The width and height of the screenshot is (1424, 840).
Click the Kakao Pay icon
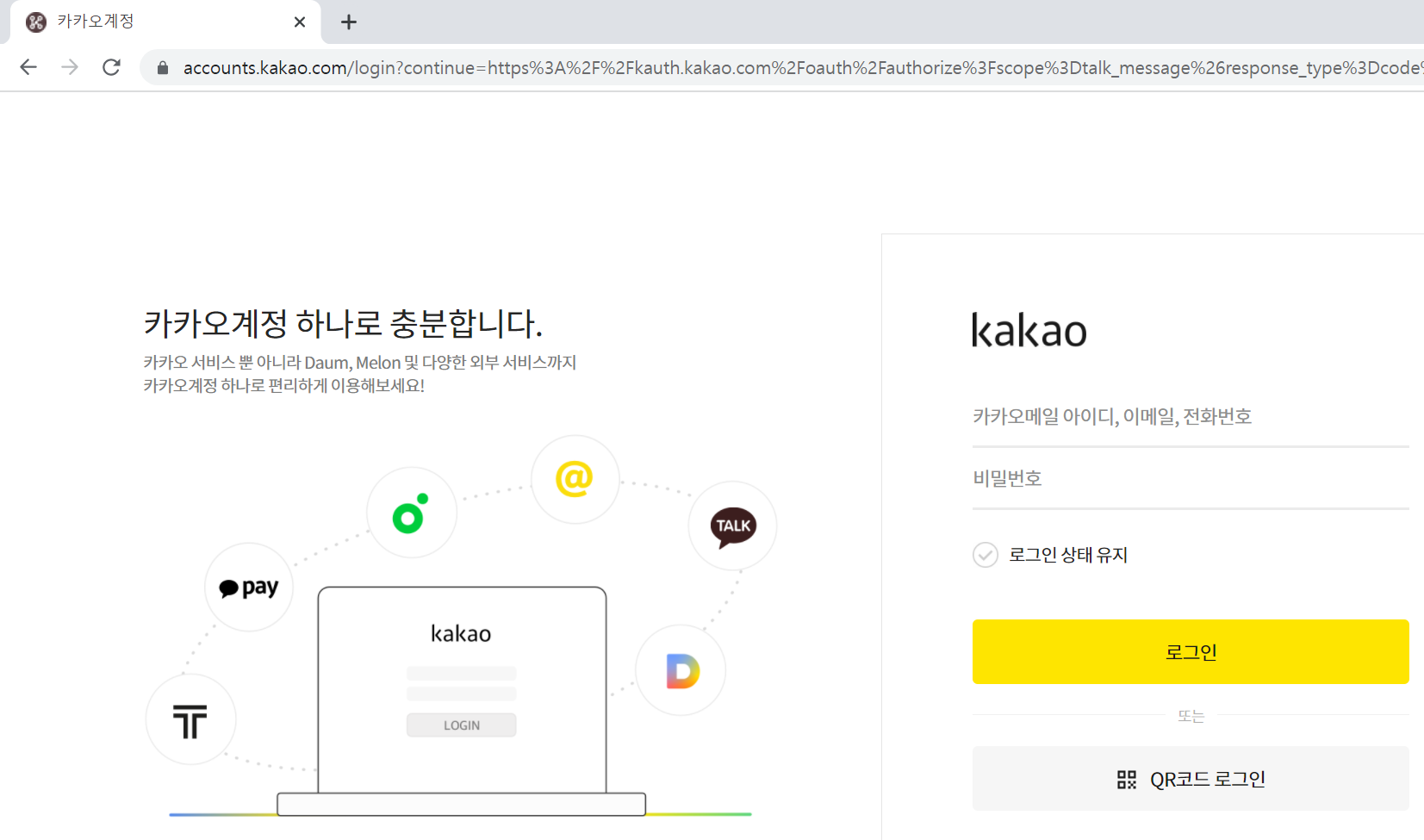[x=249, y=588]
